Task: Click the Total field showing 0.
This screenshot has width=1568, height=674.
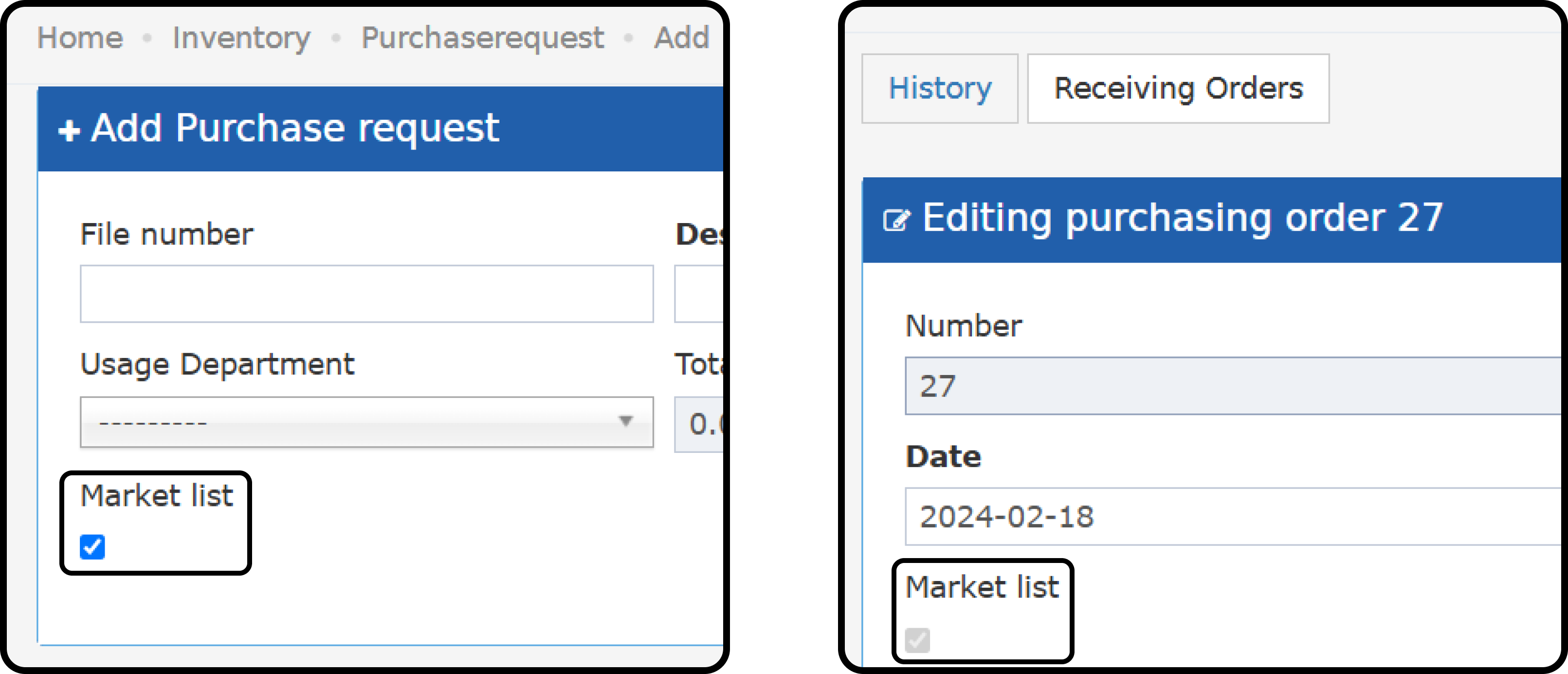Action: tap(699, 424)
